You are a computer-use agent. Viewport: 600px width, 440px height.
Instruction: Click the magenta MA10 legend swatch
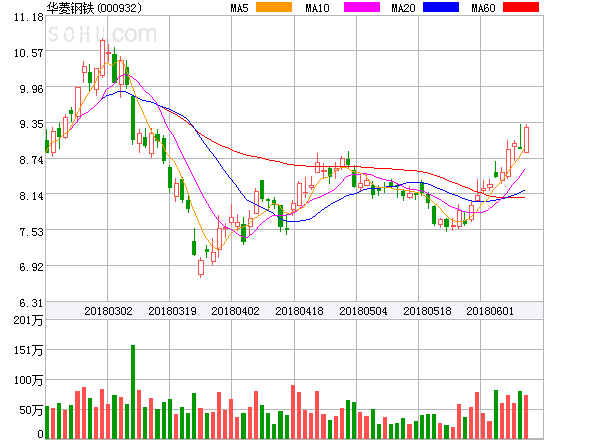pos(362,7)
